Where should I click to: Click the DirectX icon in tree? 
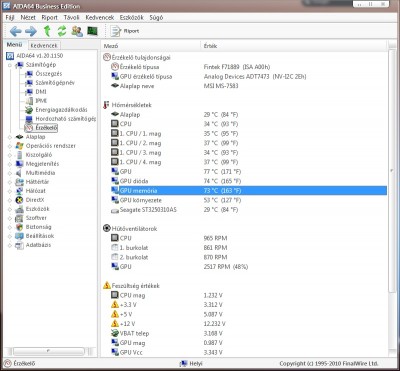pyautogui.click(x=20, y=200)
